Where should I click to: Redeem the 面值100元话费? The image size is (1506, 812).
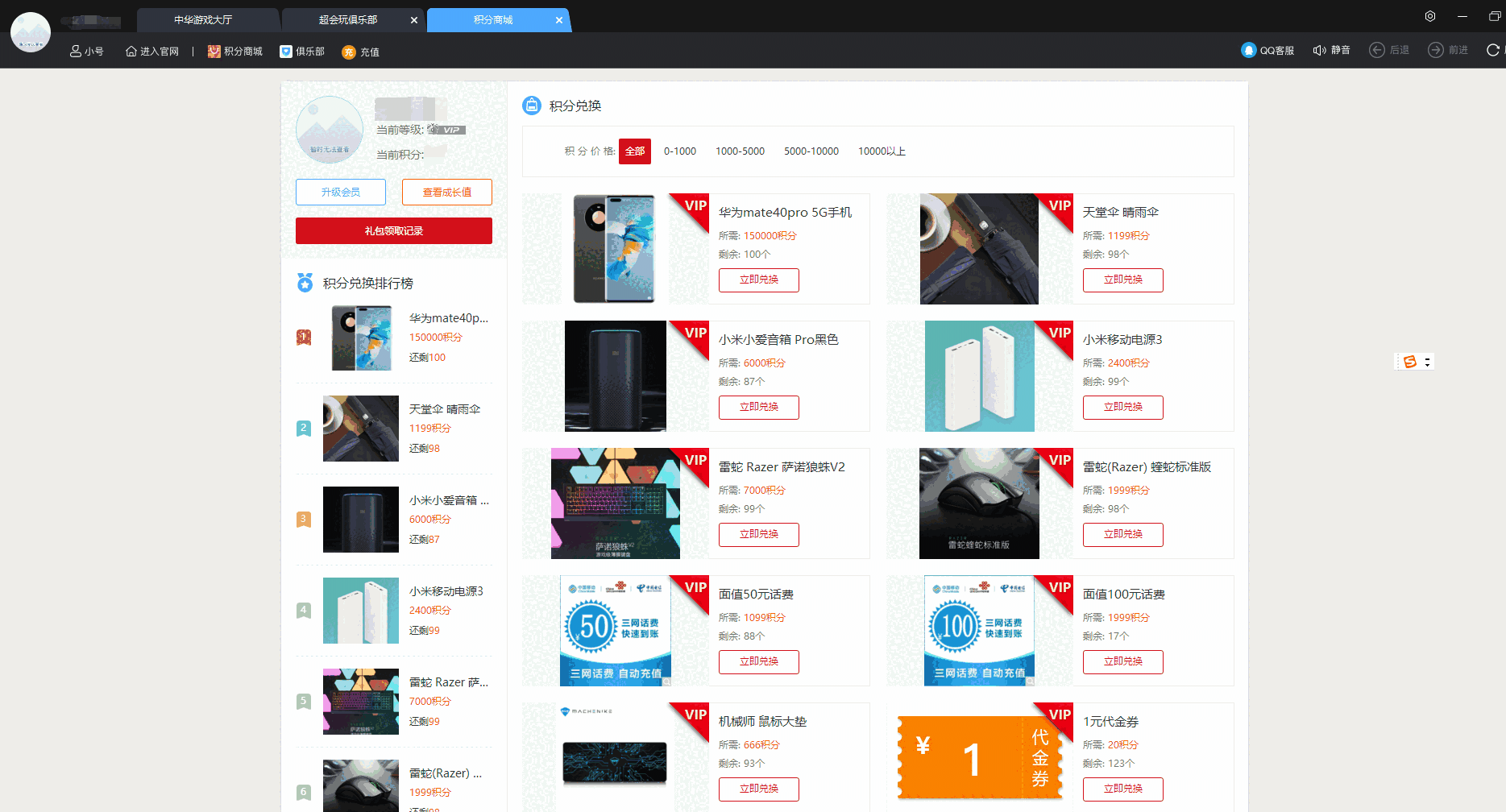(x=1123, y=662)
